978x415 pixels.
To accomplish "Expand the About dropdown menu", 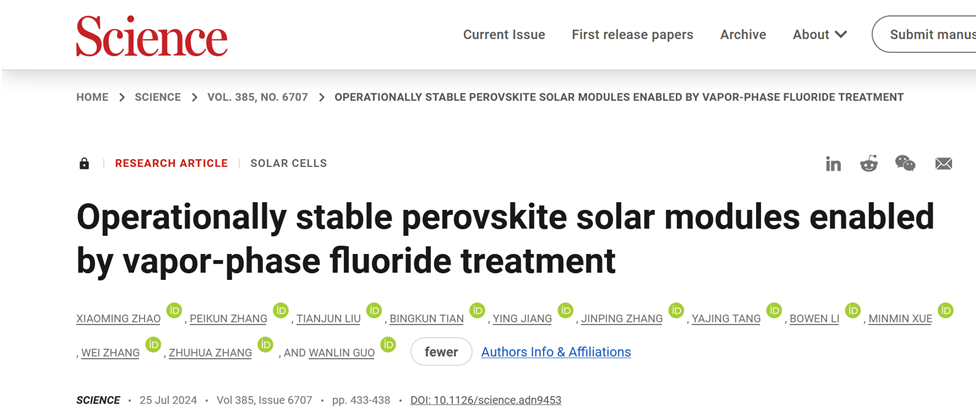I will [820, 35].
